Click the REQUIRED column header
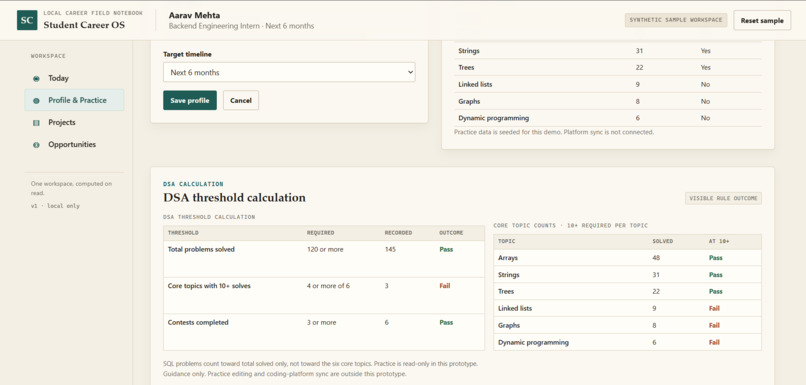The image size is (806, 385). 320,233
